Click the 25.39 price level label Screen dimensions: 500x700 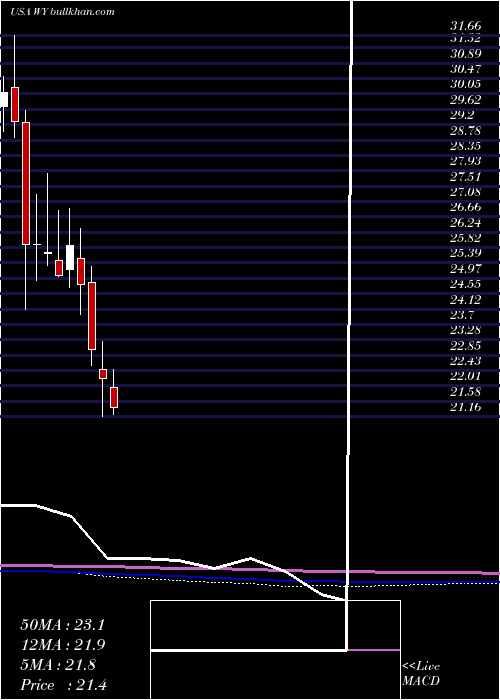465,254
